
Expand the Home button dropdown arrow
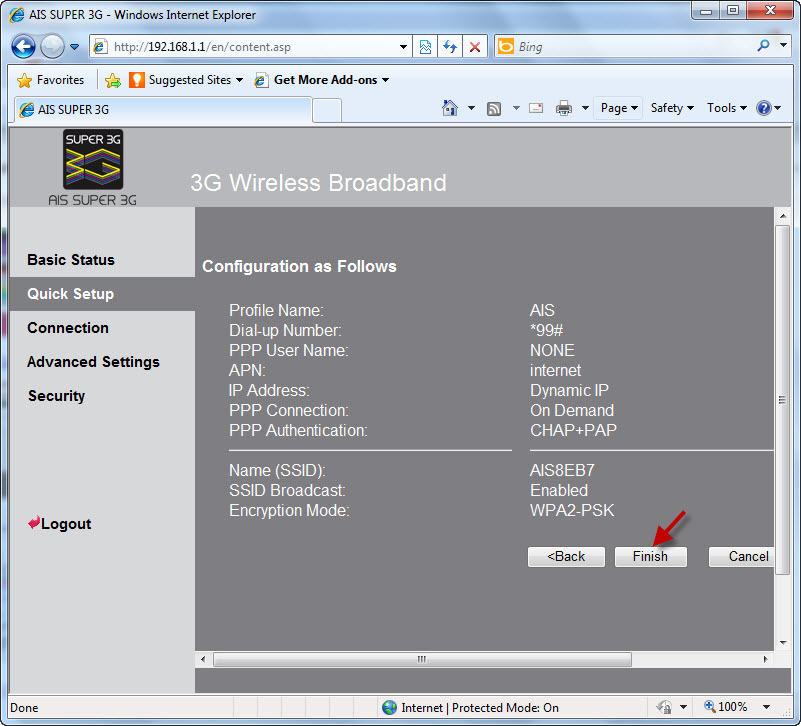[471, 108]
